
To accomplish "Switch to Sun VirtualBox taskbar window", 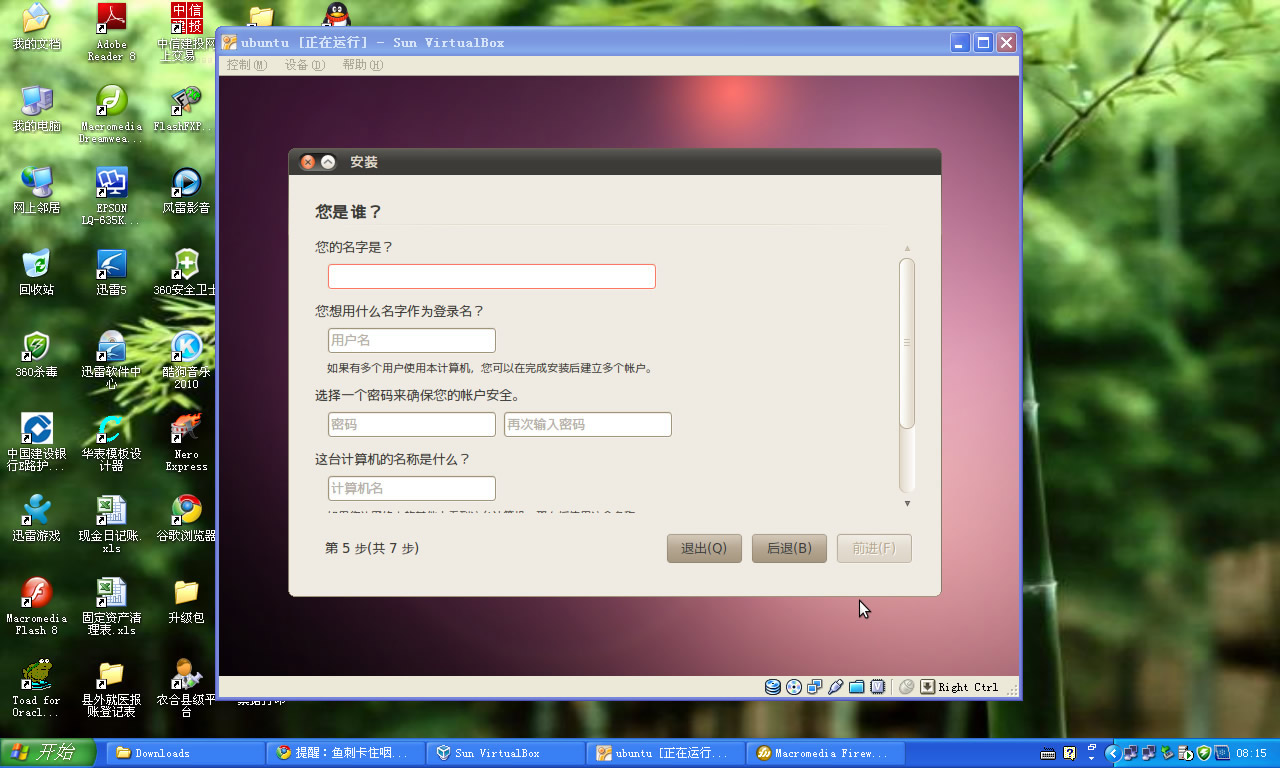I will (x=504, y=753).
